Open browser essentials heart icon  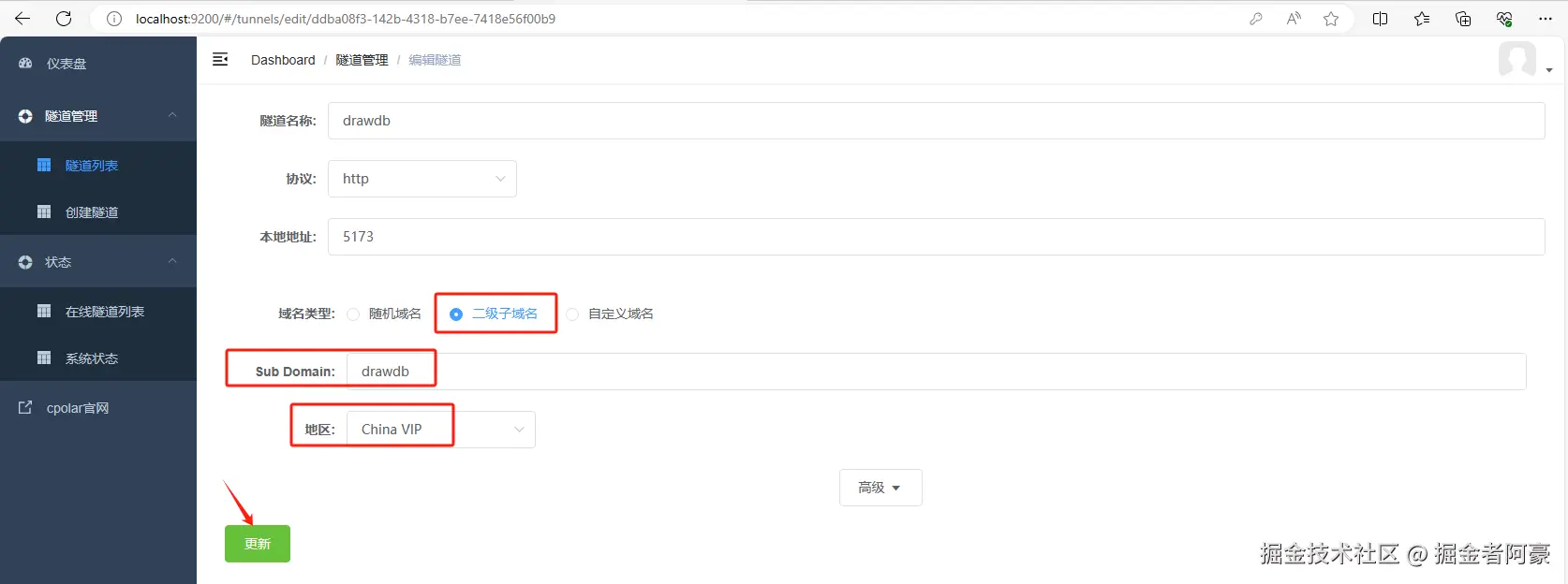(1504, 19)
